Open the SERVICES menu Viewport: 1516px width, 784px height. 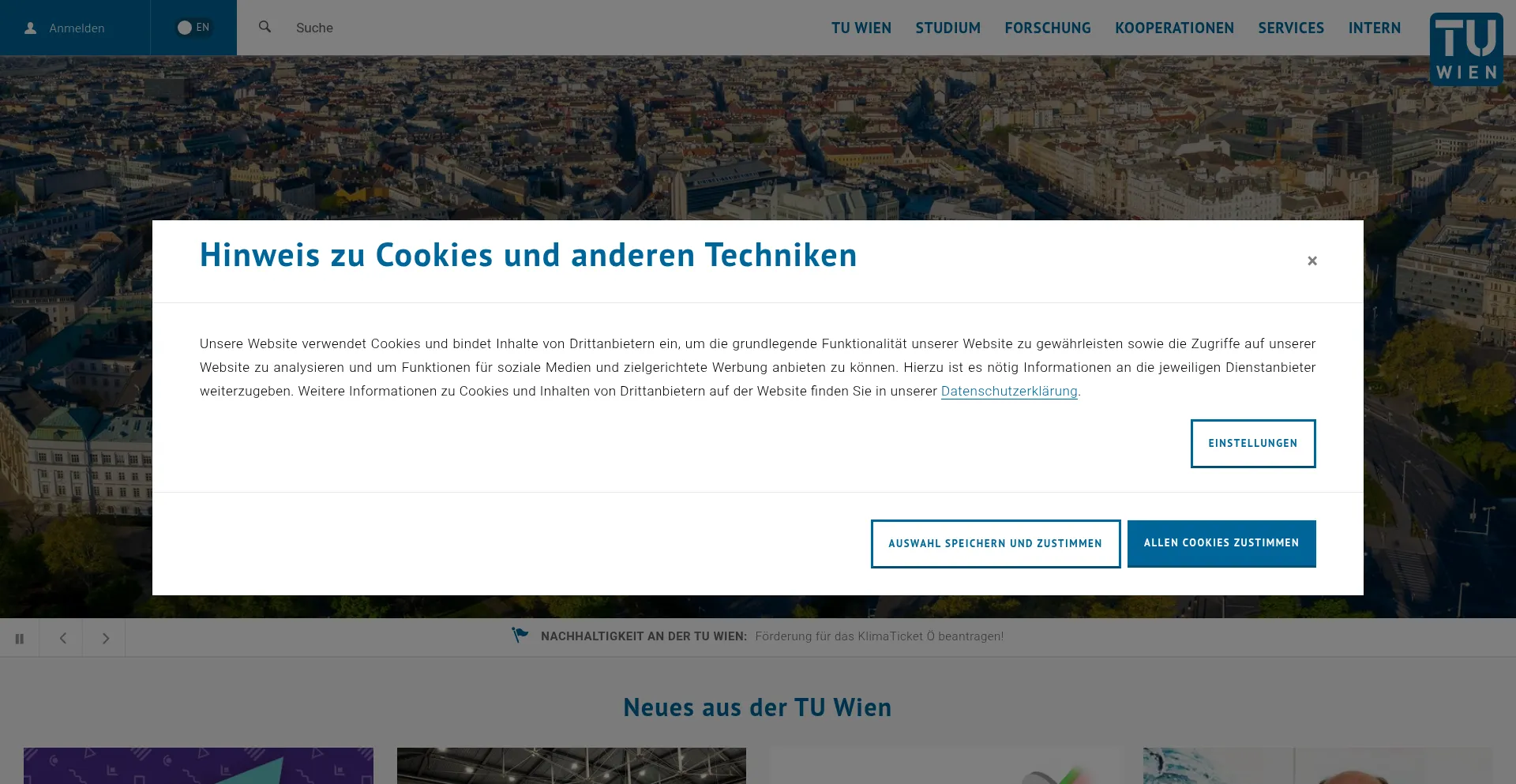(1291, 28)
